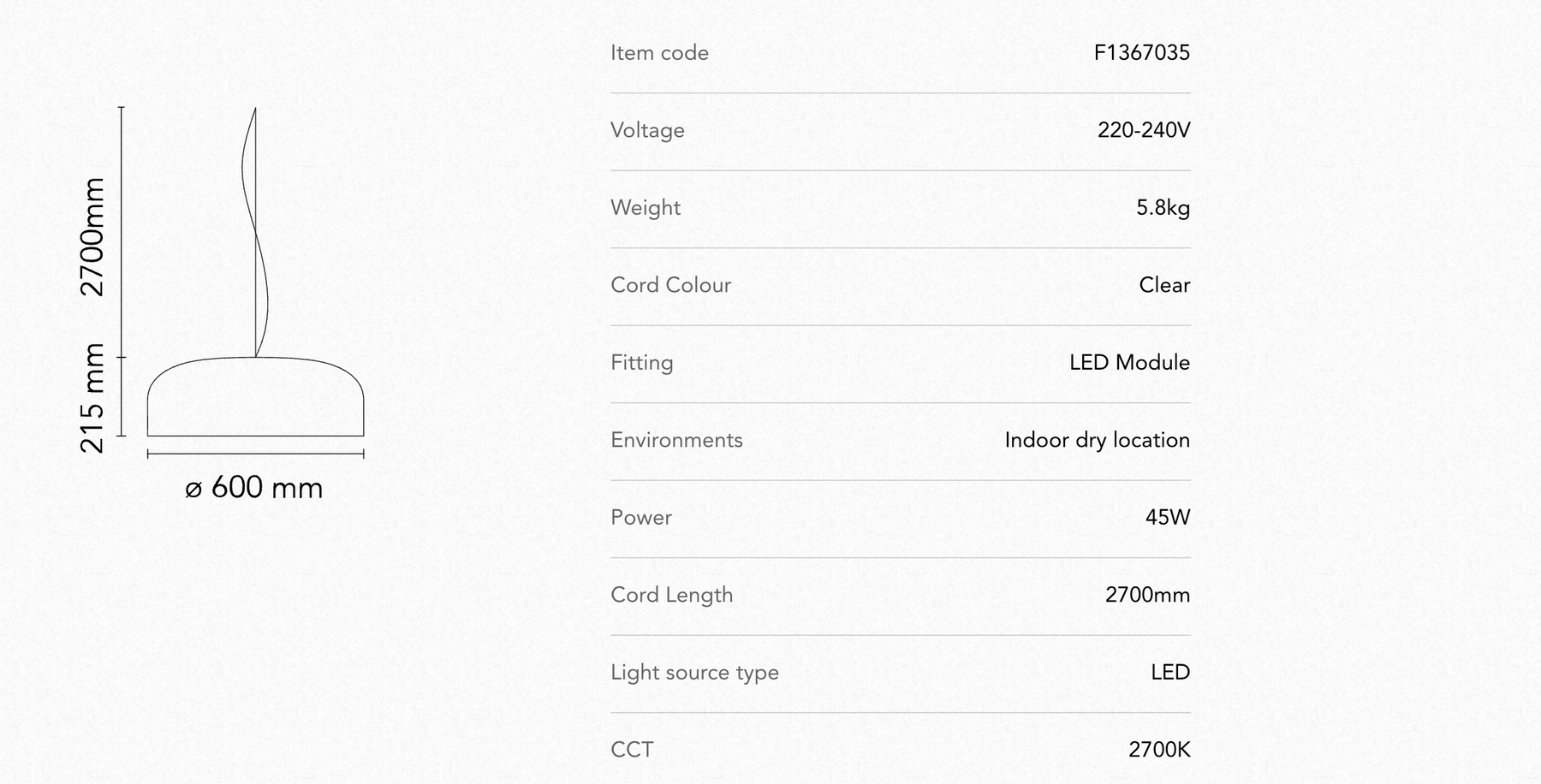1541x784 pixels.
Task: Select the Indoor dry location value
Action: pyautogui.click(x=1097, y=440)
